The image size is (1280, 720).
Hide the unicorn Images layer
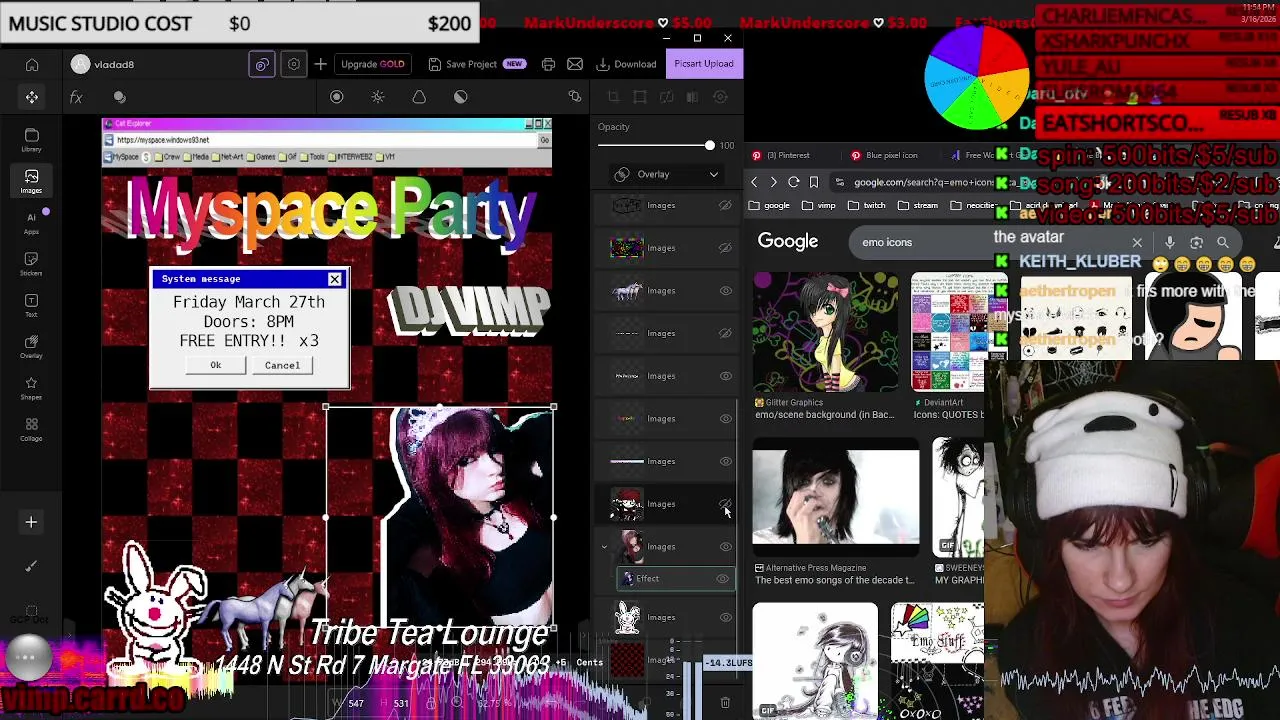pyautogui.click(x=725, y=291)
